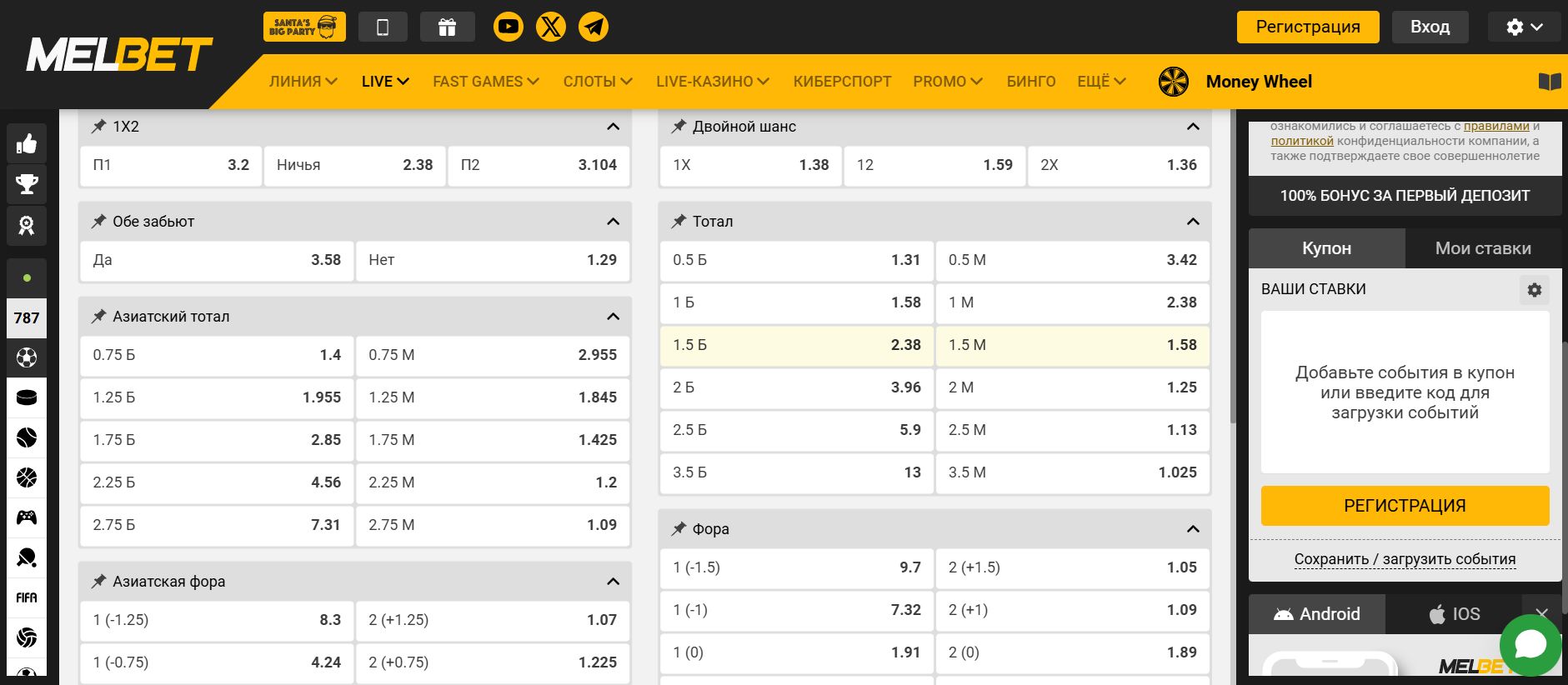
Task: Select the table tennis sport icon
Action: pyautogui.click(x=27, y=557)
